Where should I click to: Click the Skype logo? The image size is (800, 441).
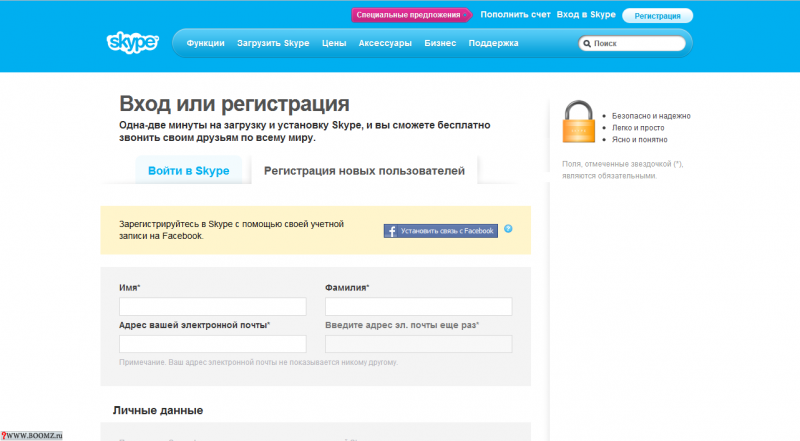[133, 42]
